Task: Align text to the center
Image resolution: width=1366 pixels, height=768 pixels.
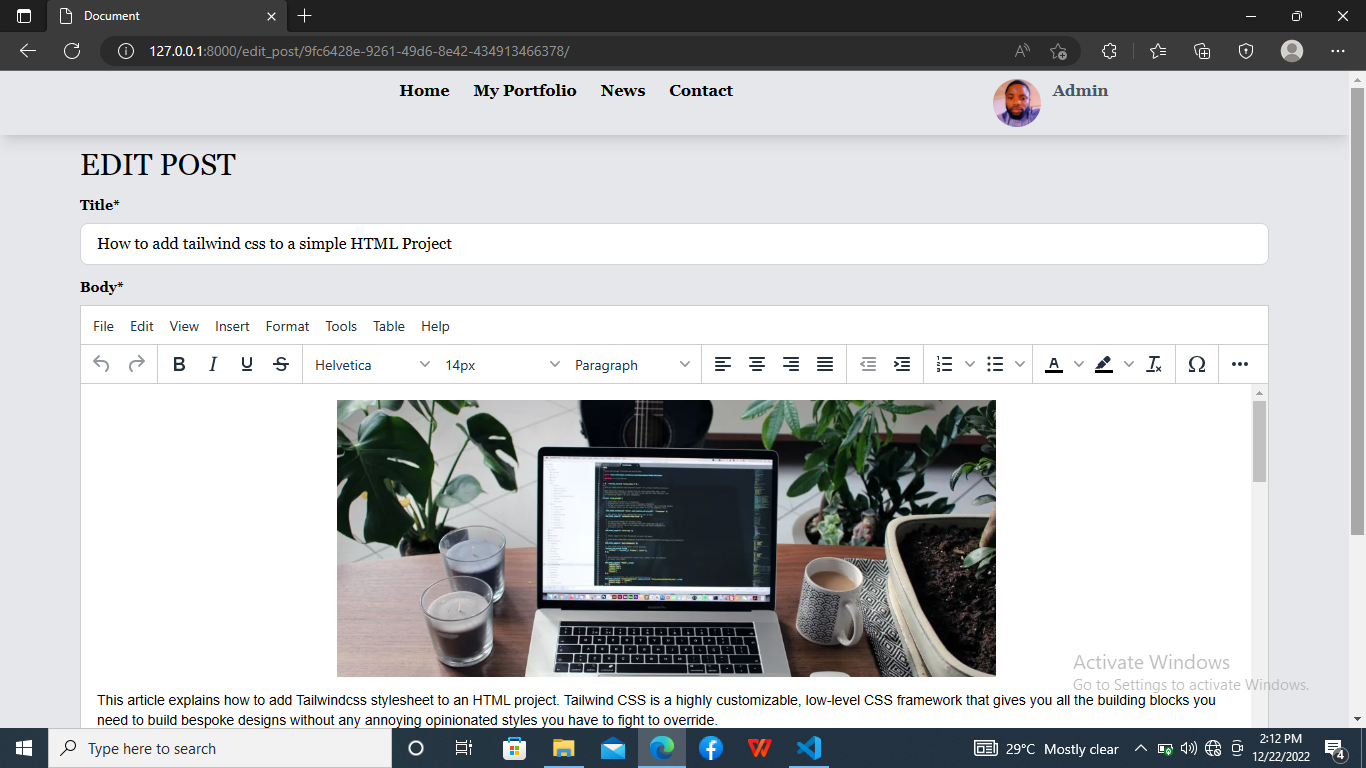Action: coord(757,364)
